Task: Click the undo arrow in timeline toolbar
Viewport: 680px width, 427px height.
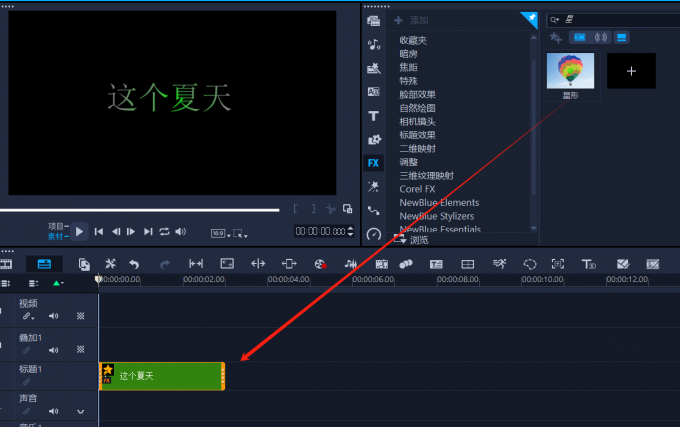Action: click(134, 264)
